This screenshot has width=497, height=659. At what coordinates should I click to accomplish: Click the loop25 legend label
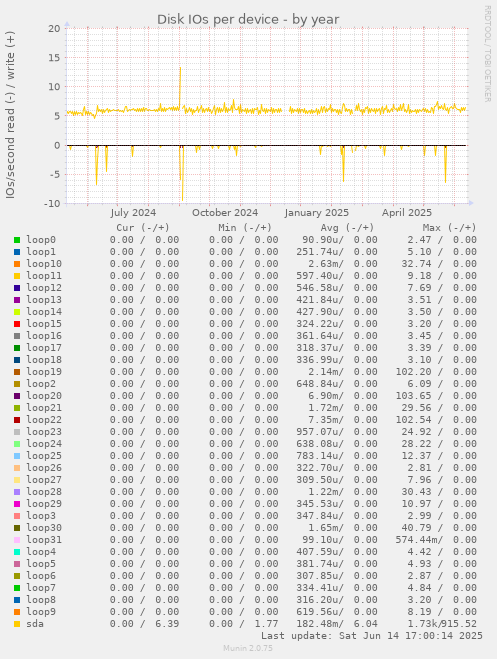pos(44,456)
